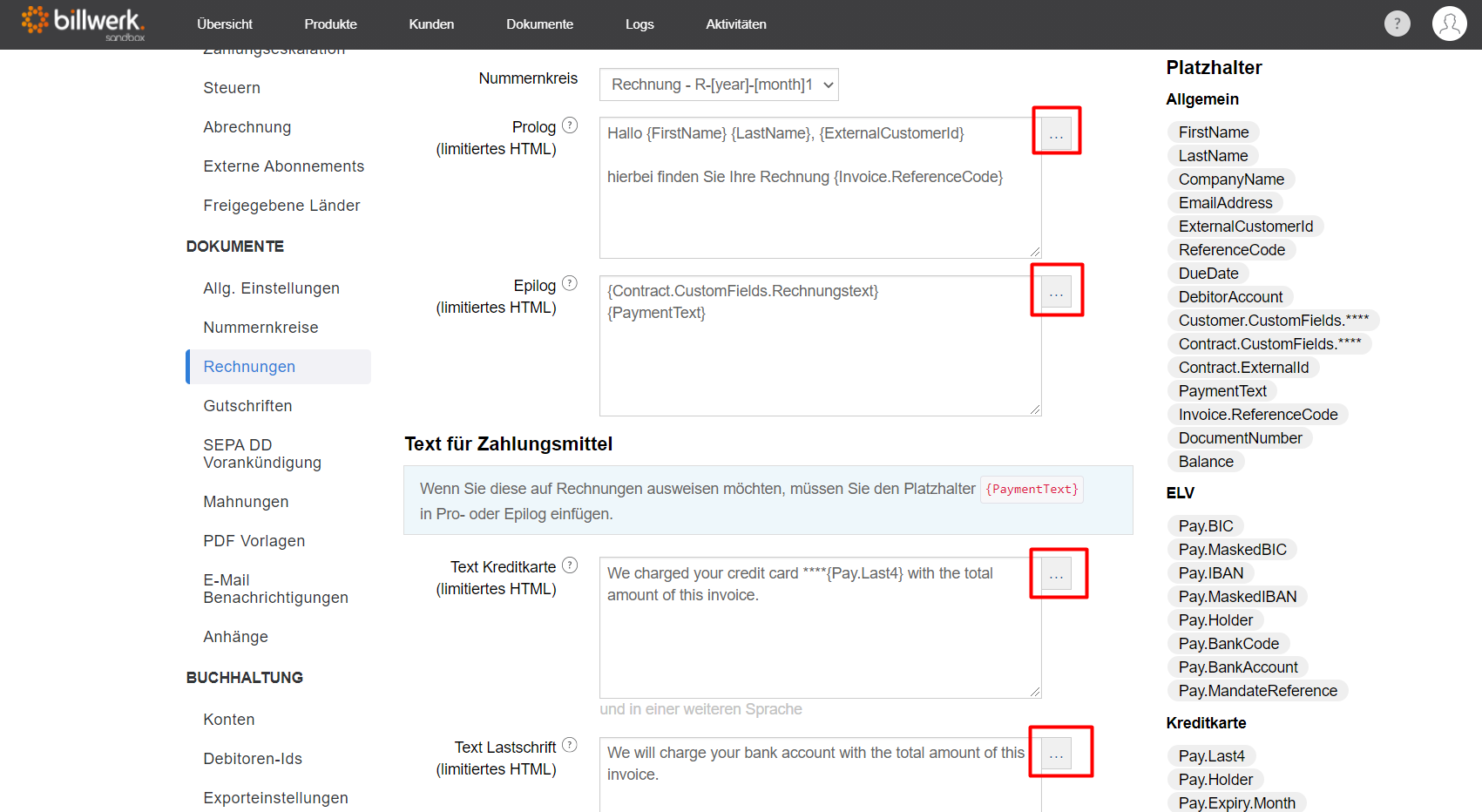
Task: Click into the Text Kreditkarte text area
Action: [820, 627]
